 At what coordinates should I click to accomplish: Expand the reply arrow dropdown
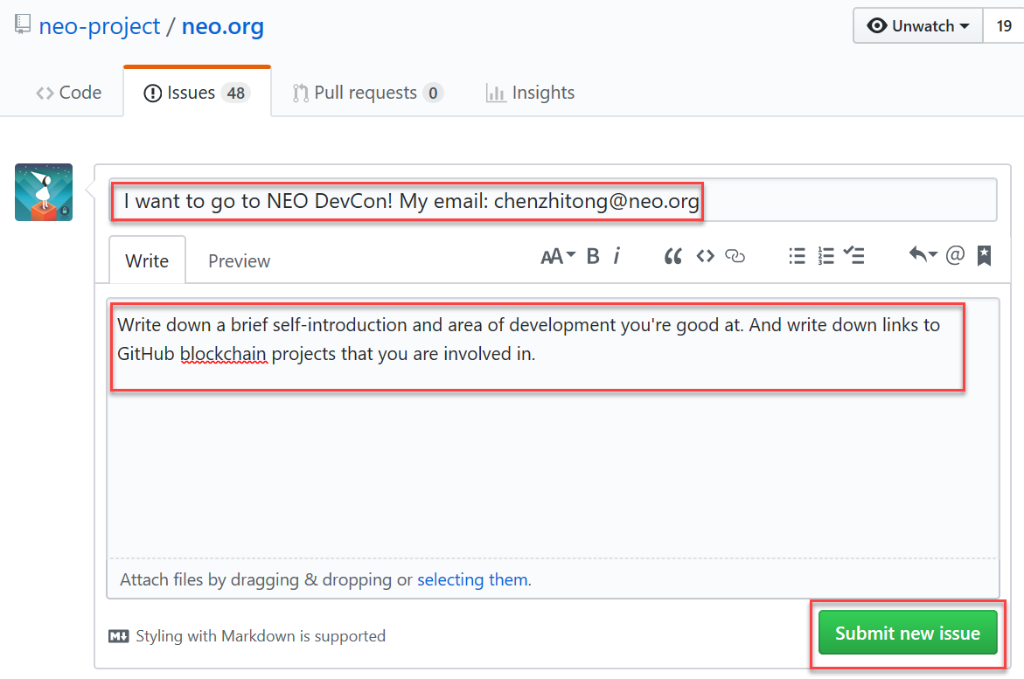pos(922,256)
